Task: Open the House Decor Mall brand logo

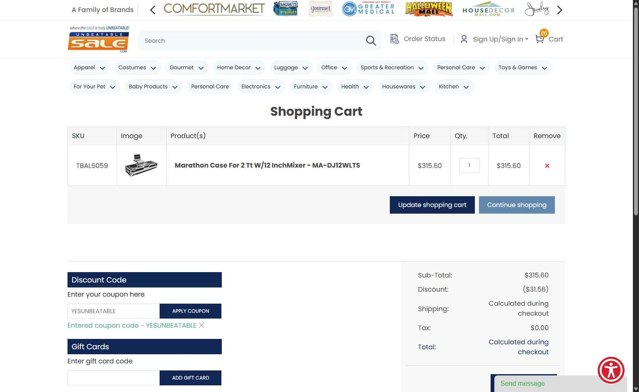Action: tap(488, 9)
